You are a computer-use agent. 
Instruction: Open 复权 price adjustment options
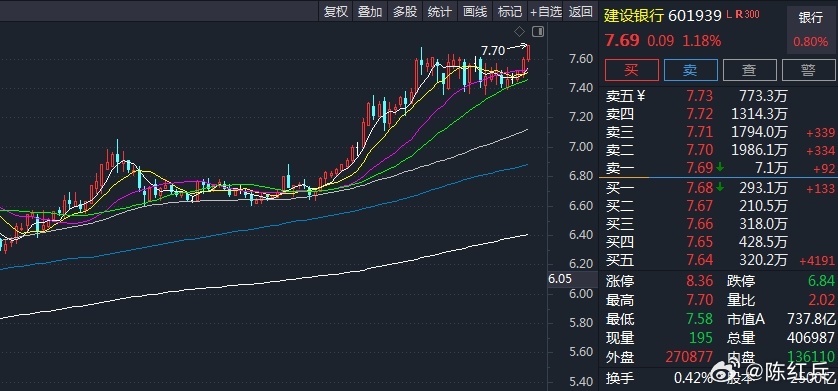[336, 11]
